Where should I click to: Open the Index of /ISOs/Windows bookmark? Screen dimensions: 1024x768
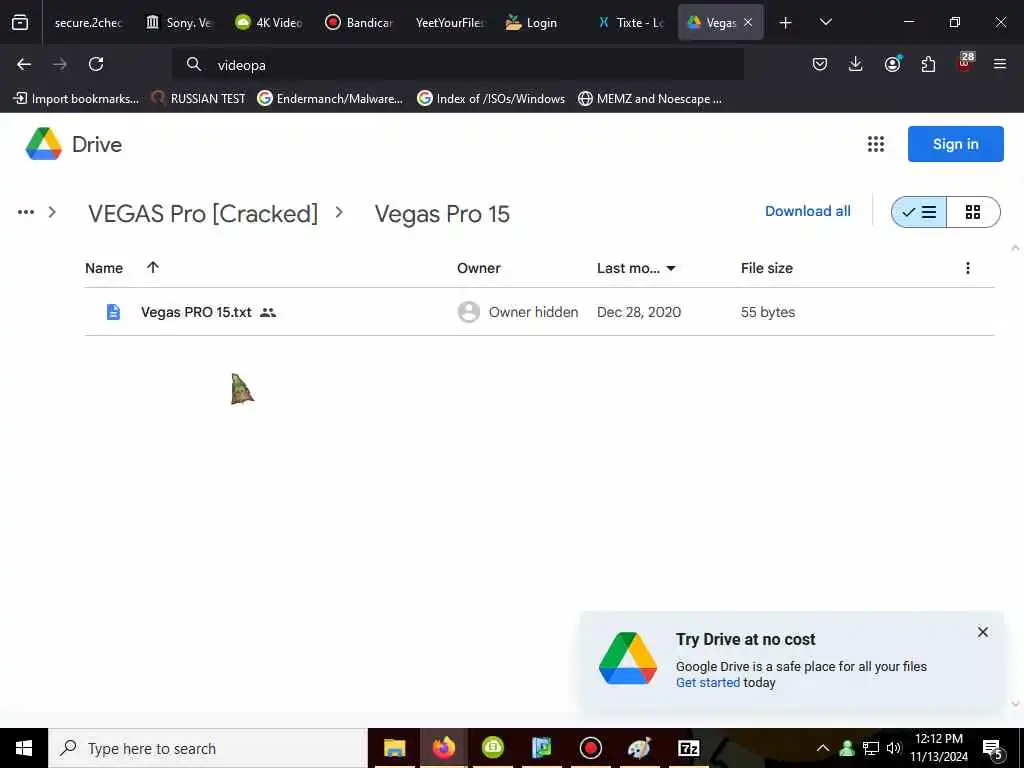coord(491,99)
